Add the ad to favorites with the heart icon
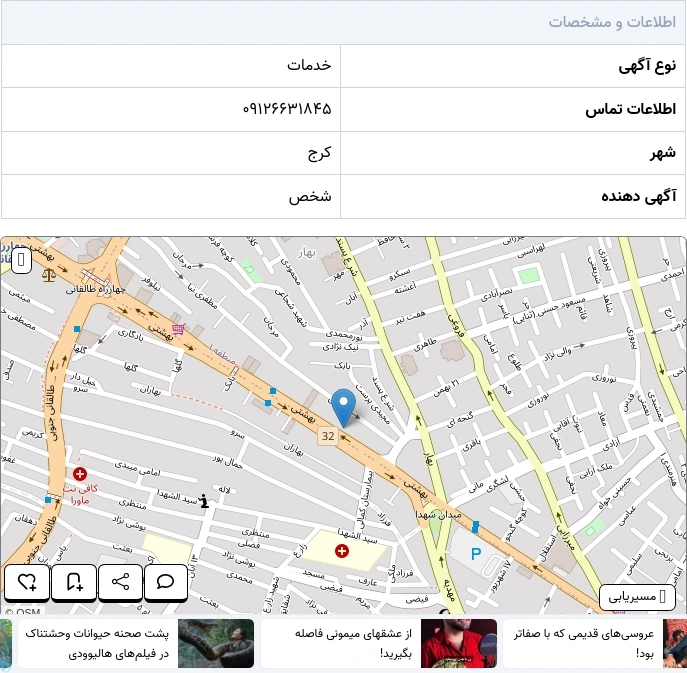 click(27, 582)
